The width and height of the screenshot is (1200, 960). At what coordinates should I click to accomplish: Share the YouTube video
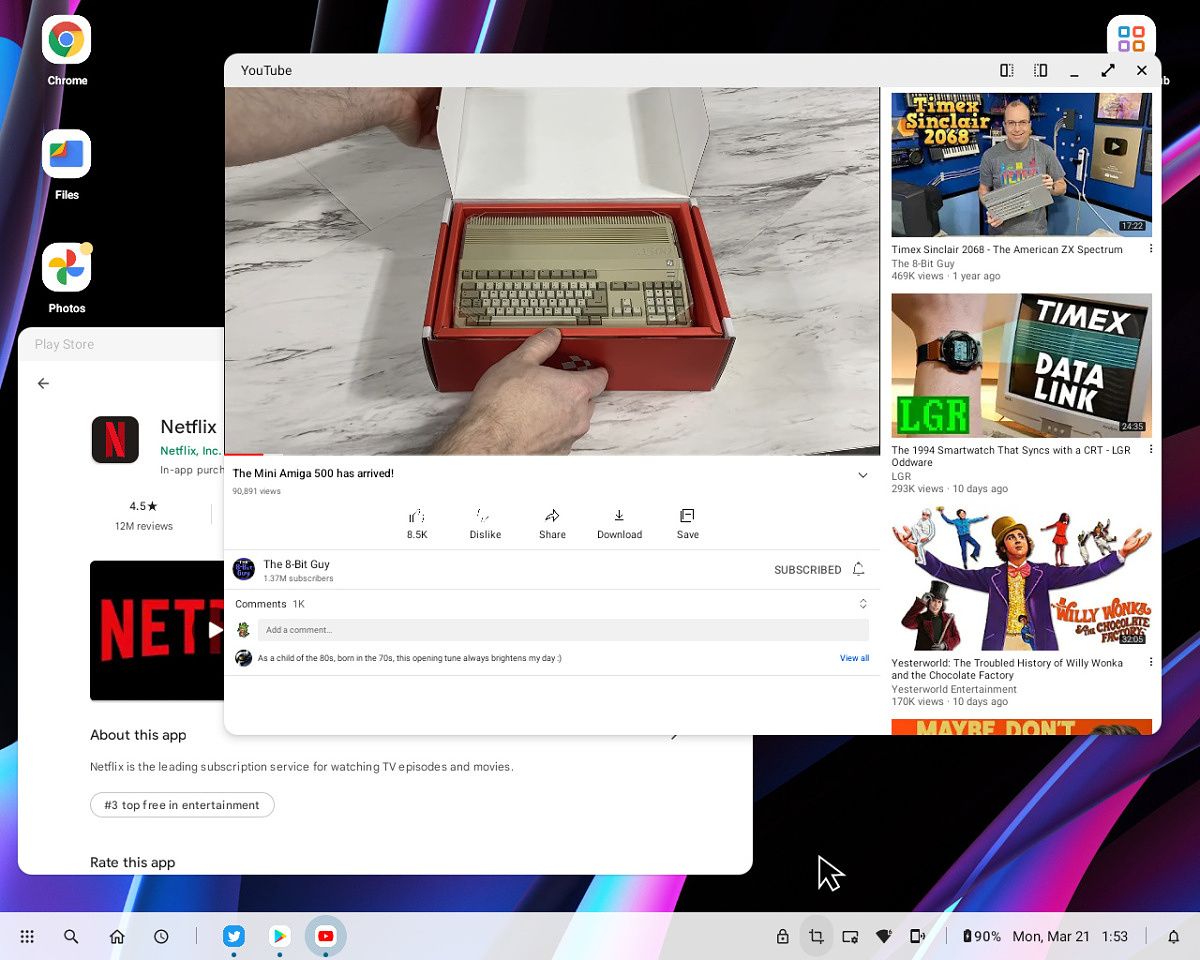point(552,523)
